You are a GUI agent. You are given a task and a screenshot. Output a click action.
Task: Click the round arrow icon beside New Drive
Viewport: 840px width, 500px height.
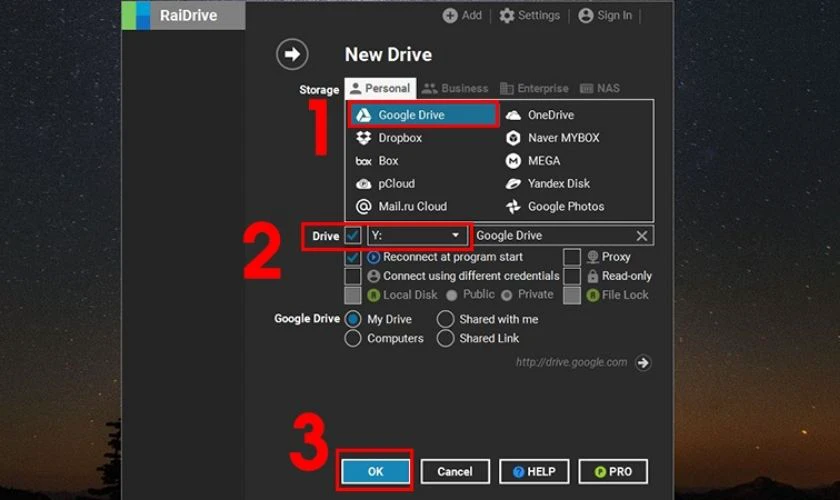click(292, 54)
